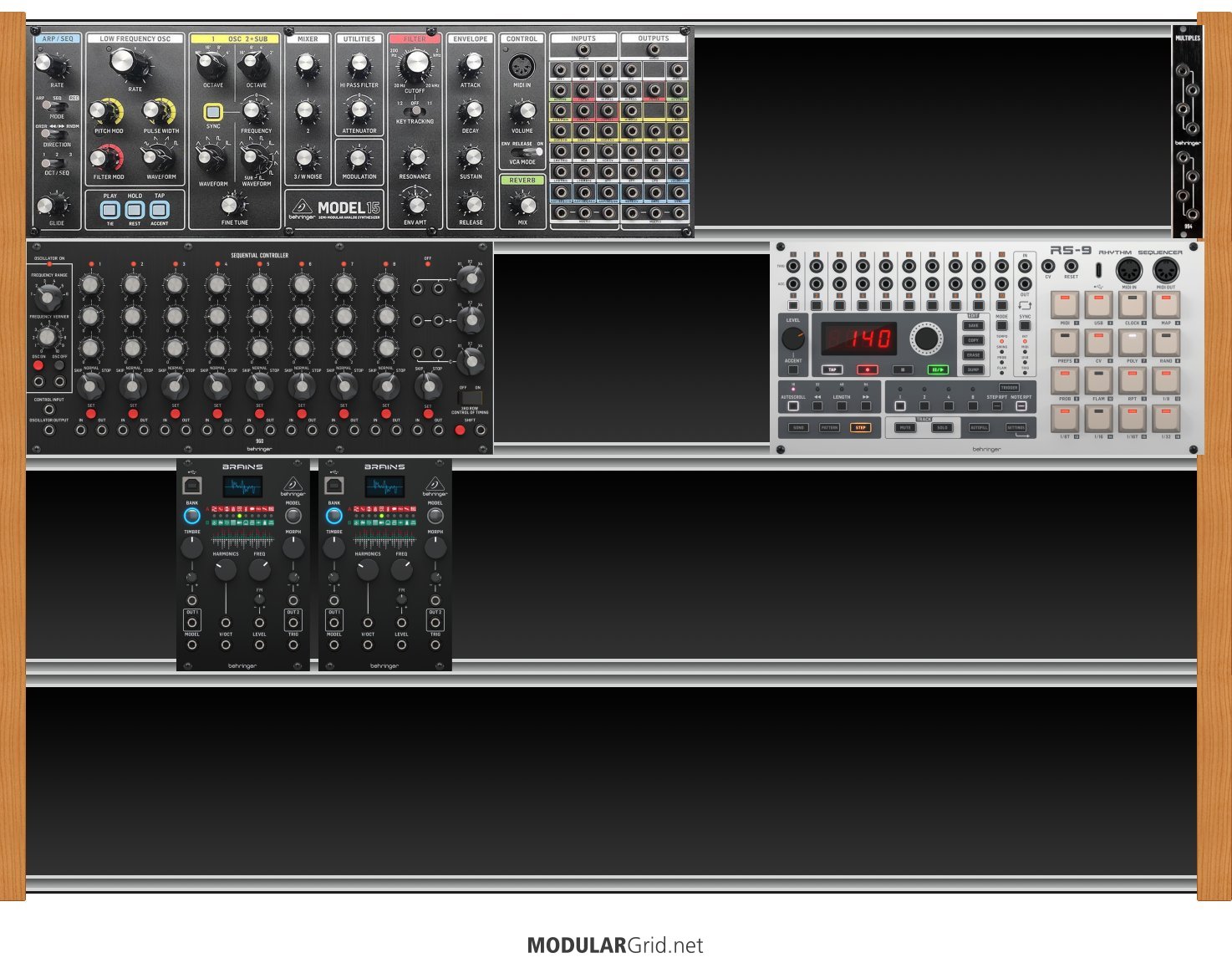This screenshot has height=963, width=1232.
Task: Click the RS-9 COPY edit button
Action: [974, 340]
